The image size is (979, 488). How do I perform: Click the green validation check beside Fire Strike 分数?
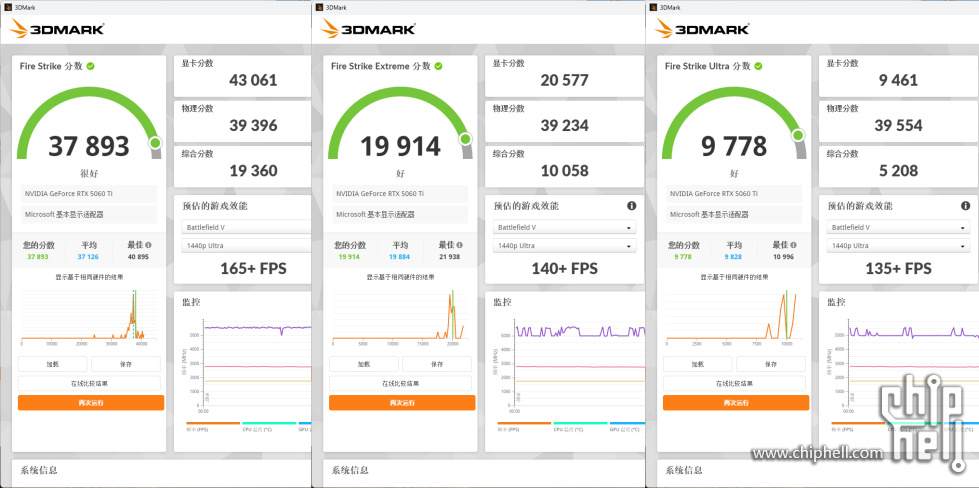click(91, 66)
